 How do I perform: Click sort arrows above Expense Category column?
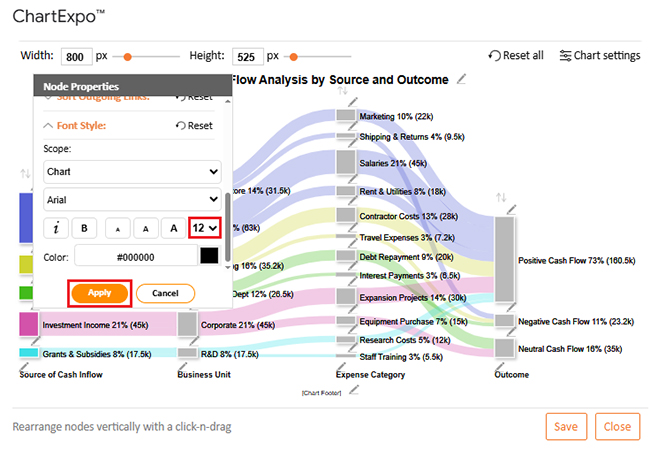pyautogui.click(x=342, y=92)
